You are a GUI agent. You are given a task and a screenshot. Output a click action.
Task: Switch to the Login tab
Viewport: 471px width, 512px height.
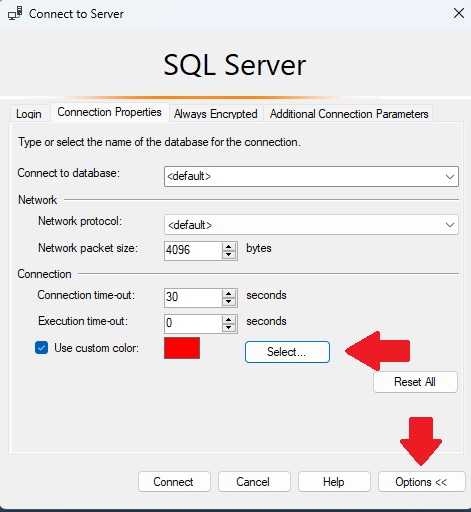coord(29,114)
